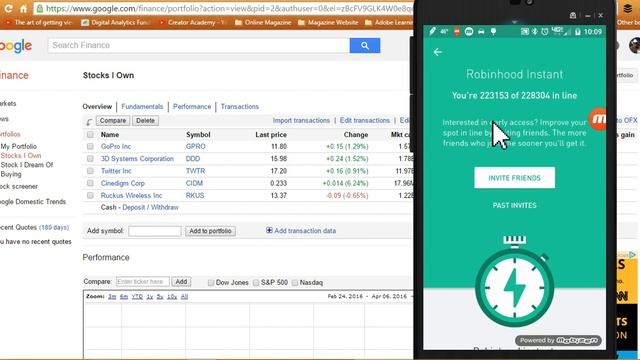This screenshot has height=360, width=640.
Task: Click the Search Finance input field
Action: pos(199,45)
